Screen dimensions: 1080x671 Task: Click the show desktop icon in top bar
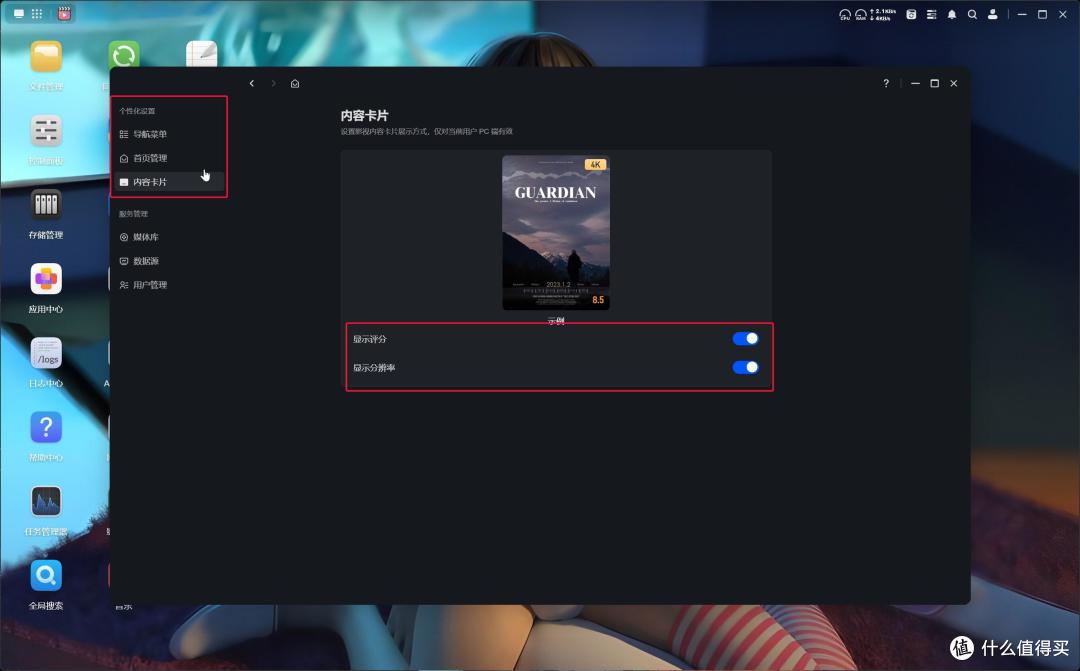(x=19, y=14)
